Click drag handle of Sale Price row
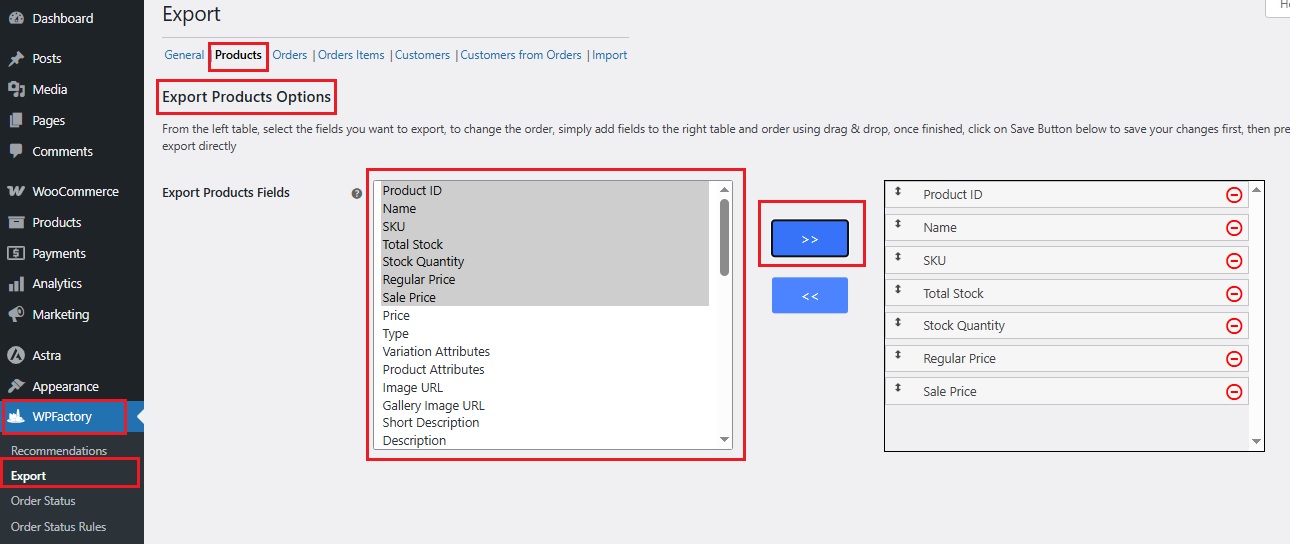The width and height of the screenshot is (1290, 544). click(x=898, y=388)
